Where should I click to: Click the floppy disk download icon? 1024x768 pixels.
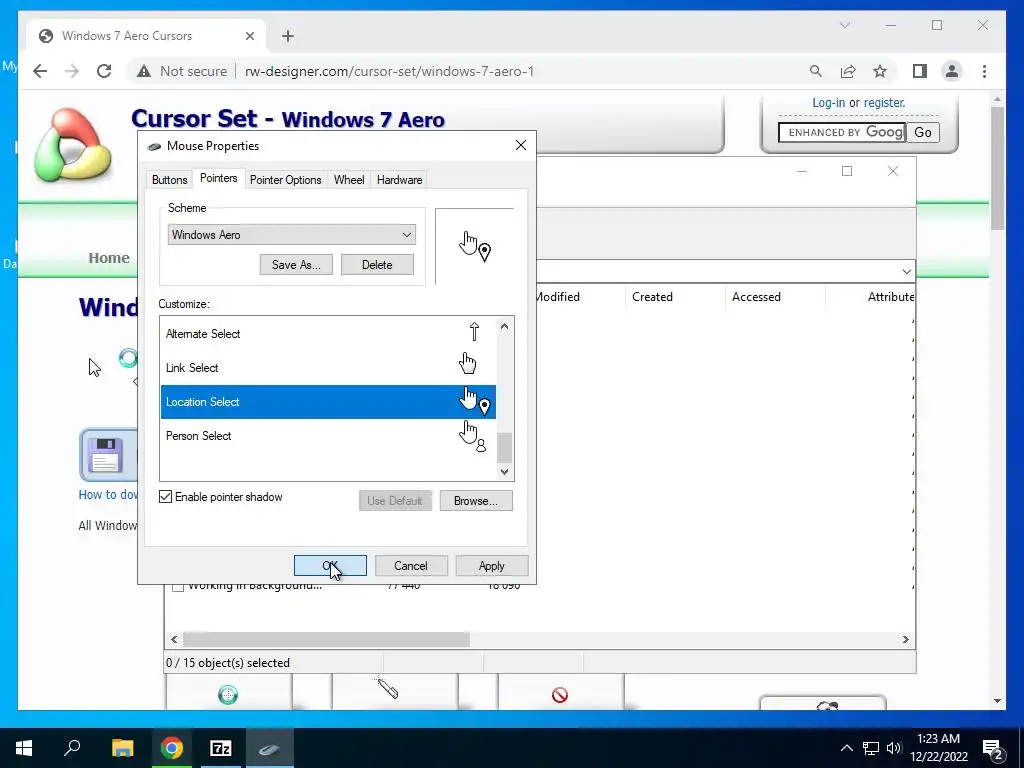click(106, 455)
